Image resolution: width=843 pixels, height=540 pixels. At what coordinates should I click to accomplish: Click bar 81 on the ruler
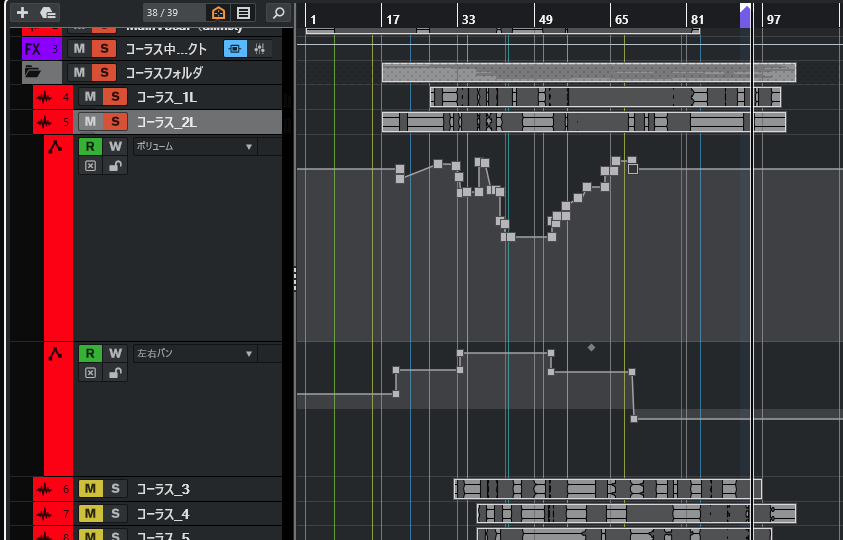(x=697, y=20)
